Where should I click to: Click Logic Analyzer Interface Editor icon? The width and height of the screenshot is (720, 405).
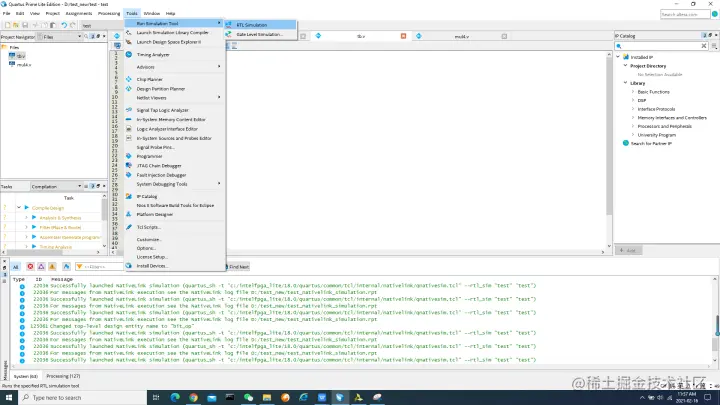coord(129,129)
